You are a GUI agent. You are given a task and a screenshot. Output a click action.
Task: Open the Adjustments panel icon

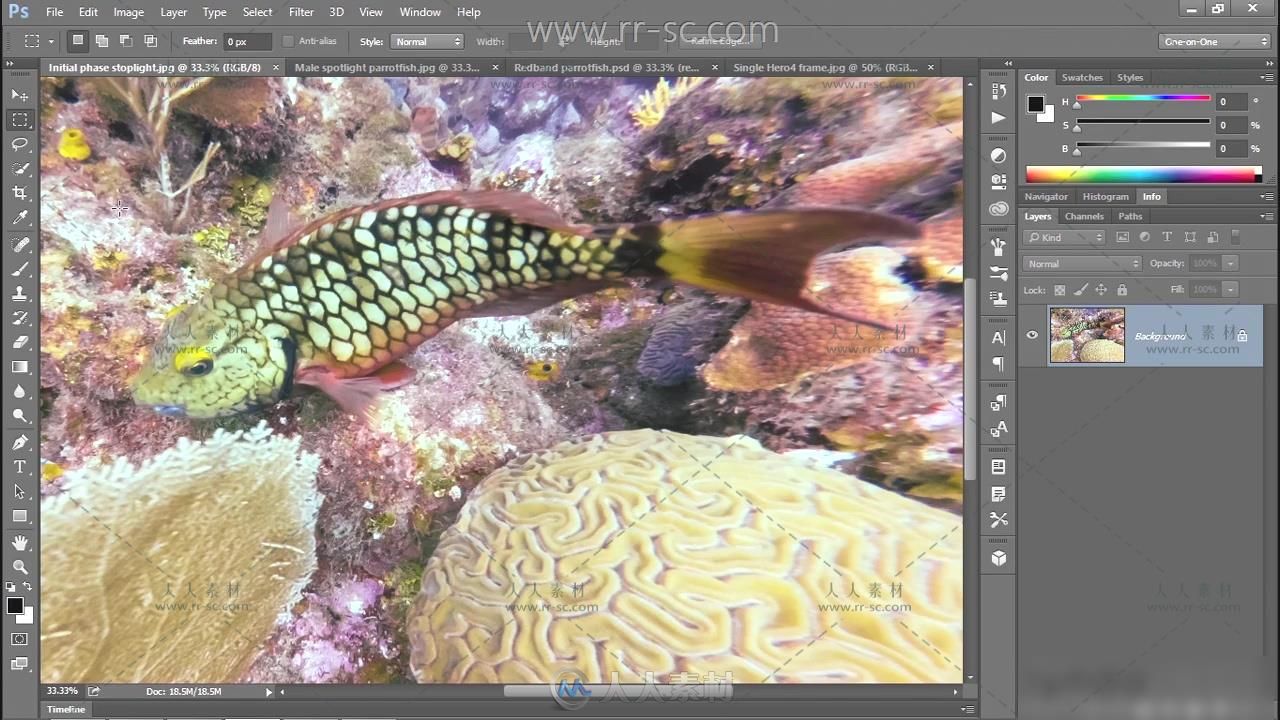tap(998, 156)
